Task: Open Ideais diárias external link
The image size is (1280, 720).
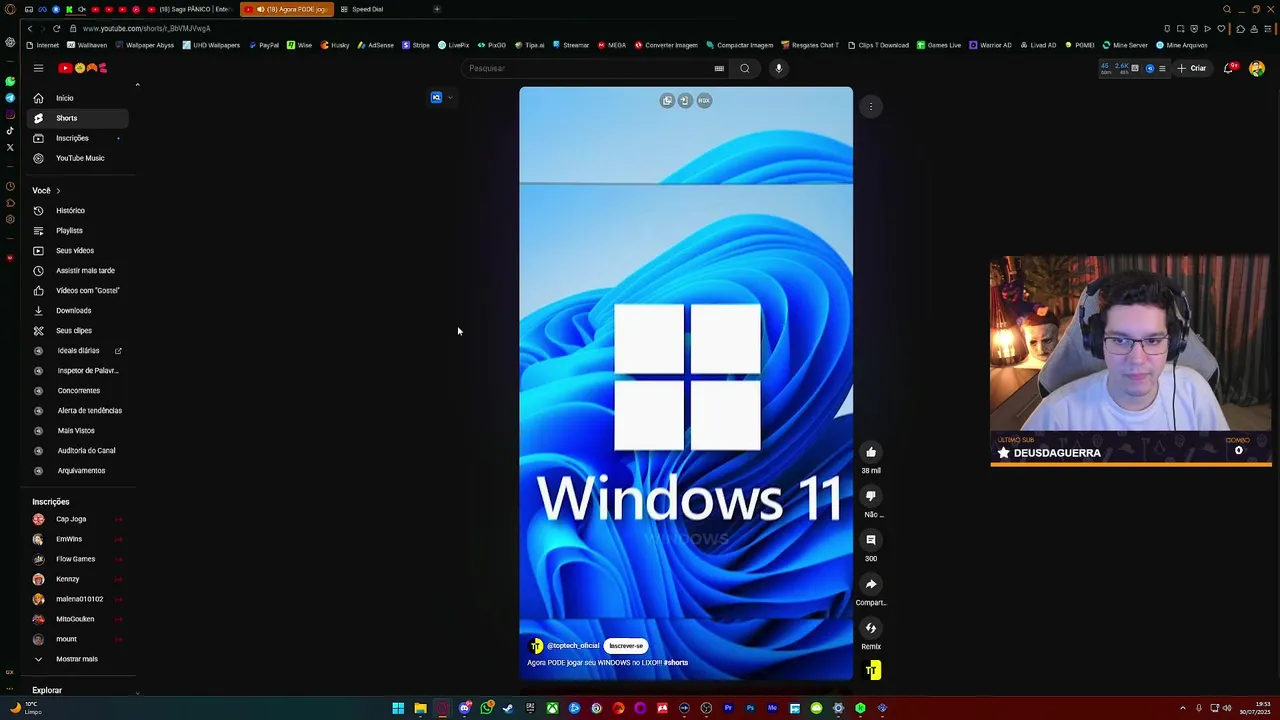Action: (x=77, y=350)
